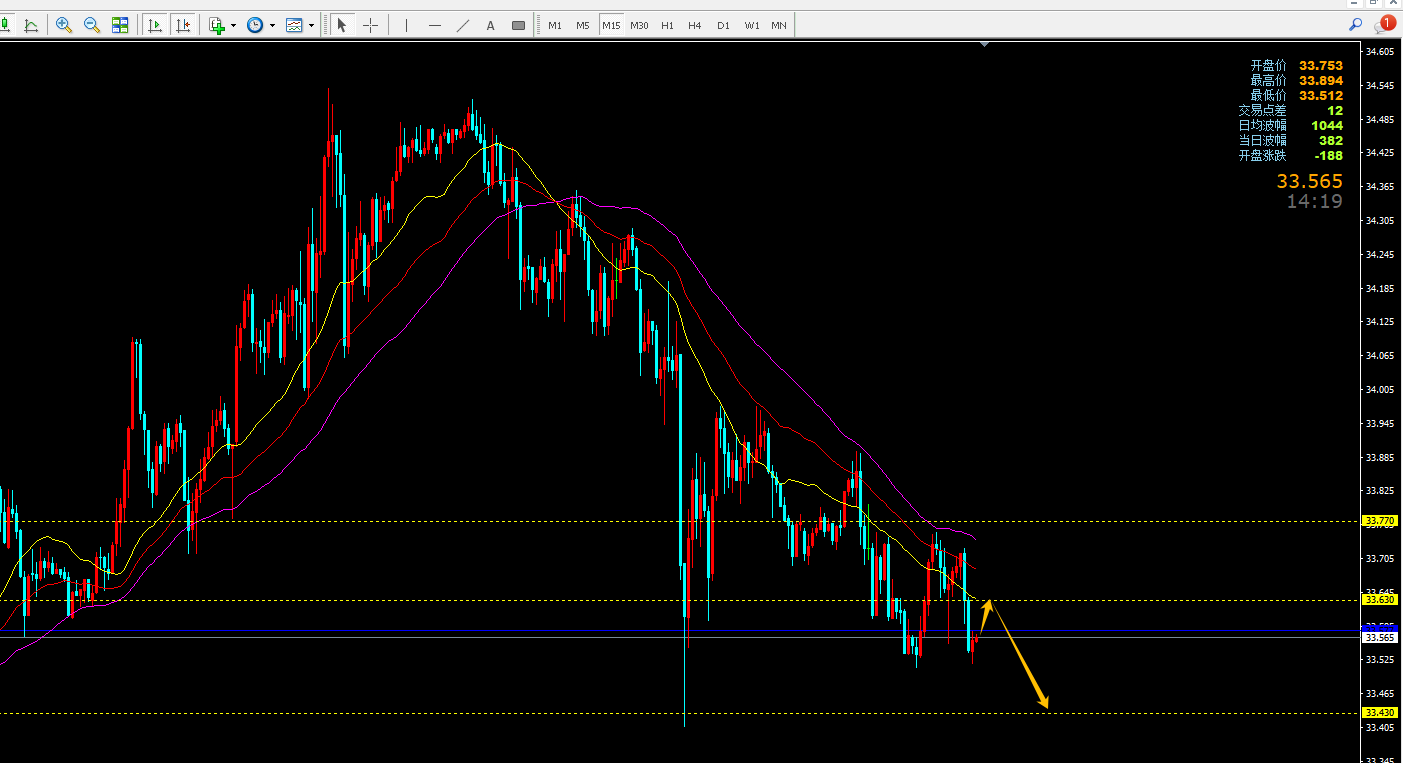The height and width of the screenshot is (763, 1403).
Task: Open the add indicators list
Action: [x=217, y=25]
